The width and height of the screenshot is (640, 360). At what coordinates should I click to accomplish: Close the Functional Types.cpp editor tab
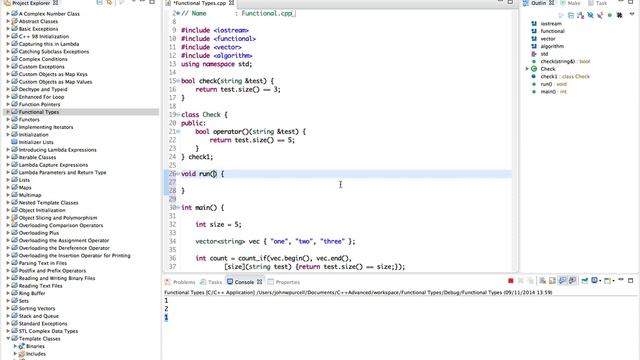[231, 3]
